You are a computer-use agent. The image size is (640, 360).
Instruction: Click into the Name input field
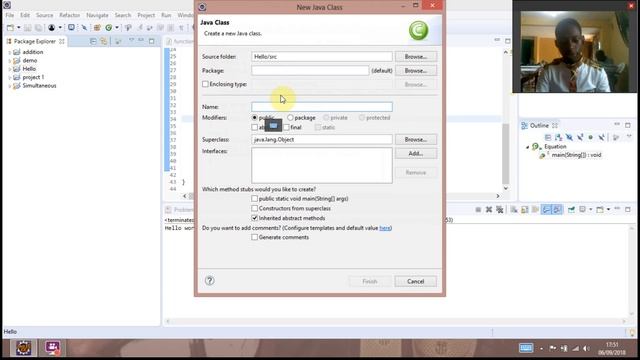(322, 107)
